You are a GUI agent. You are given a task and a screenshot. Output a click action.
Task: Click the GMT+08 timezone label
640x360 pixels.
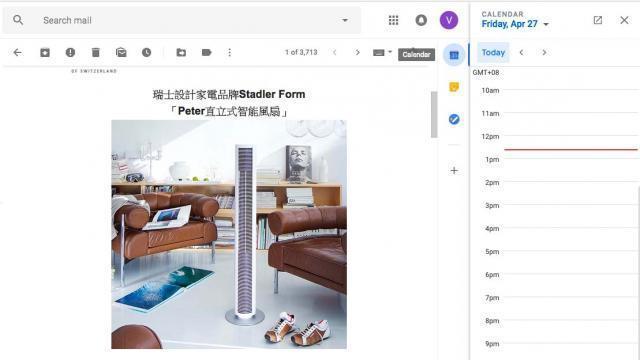tap(486, 72)
